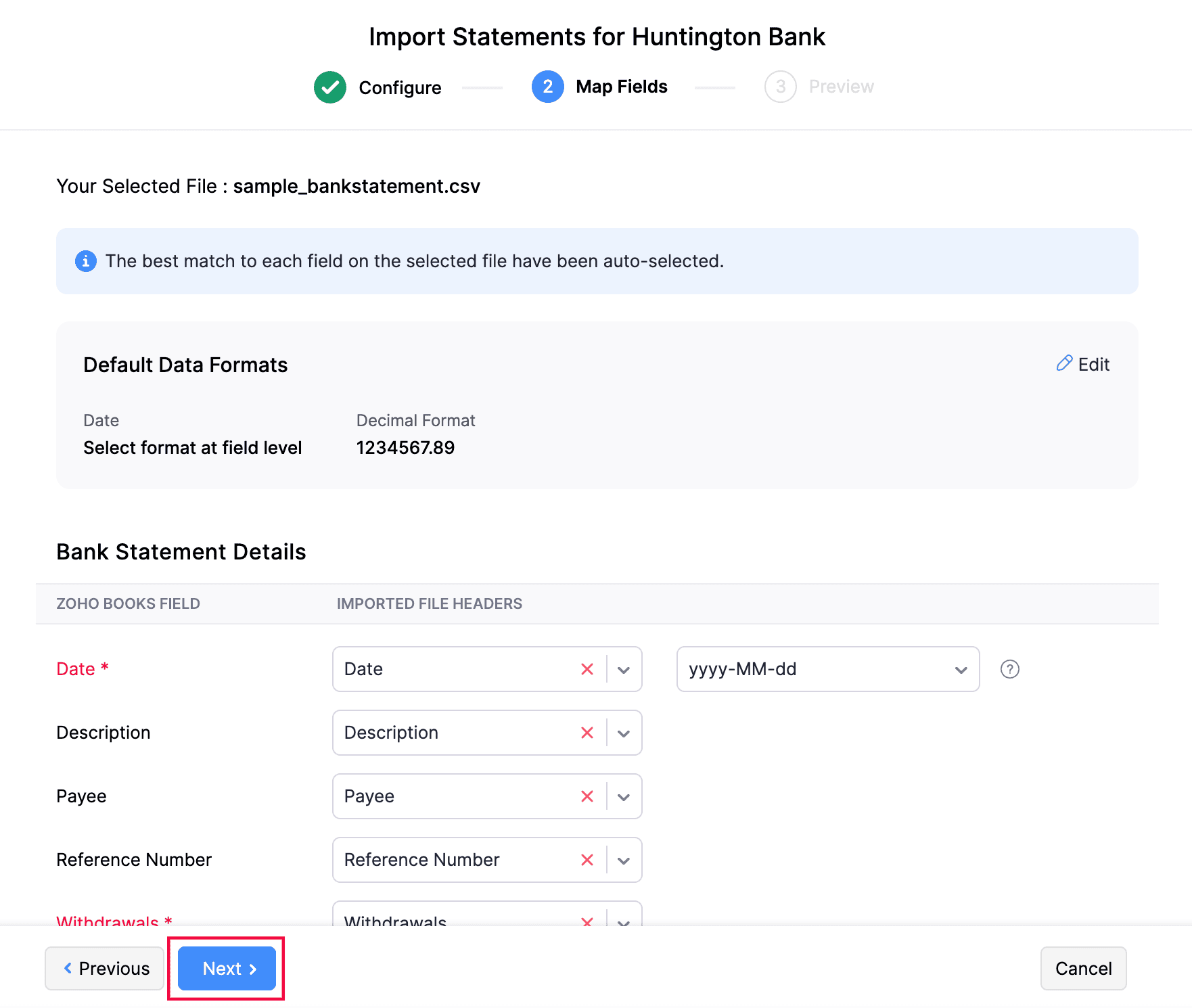Expand the Description header dropdown
The height and width of the screenshot is (1008, 1192).
click(624, 733)
